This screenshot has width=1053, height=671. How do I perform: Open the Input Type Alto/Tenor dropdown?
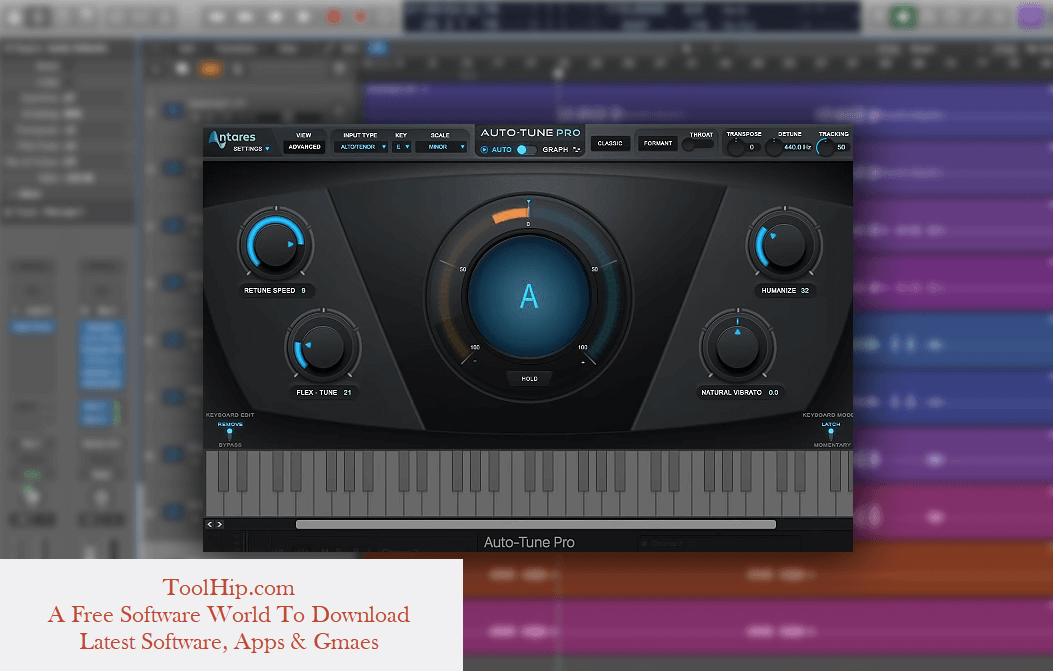(361, 146)
